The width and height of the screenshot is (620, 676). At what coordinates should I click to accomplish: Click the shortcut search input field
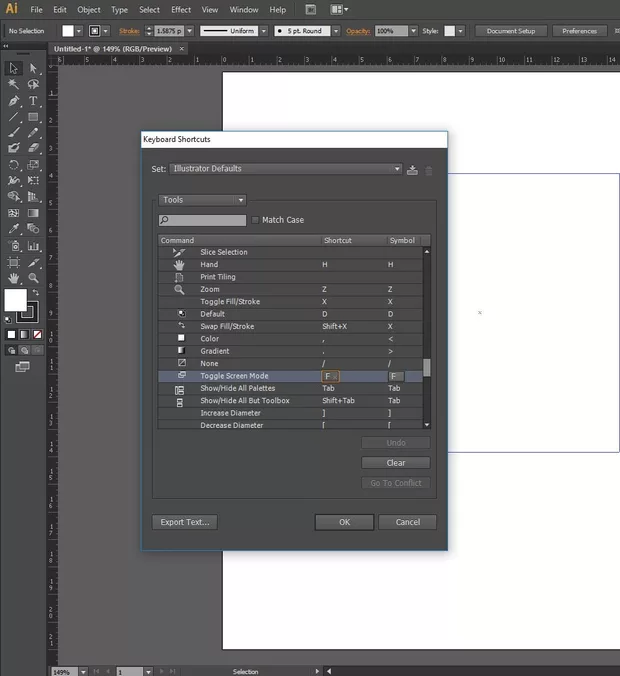click(x=203, y=220)
